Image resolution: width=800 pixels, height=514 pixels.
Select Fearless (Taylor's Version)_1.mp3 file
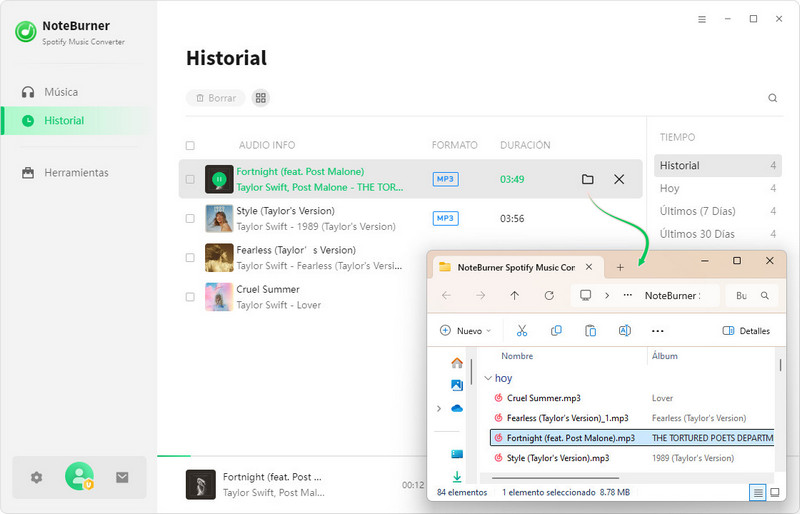pos(567,418)
